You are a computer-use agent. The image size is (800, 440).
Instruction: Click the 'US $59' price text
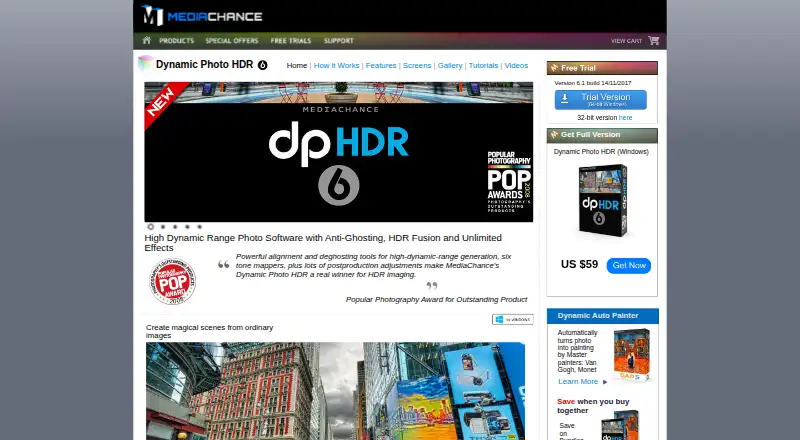(x=580, y=264)
